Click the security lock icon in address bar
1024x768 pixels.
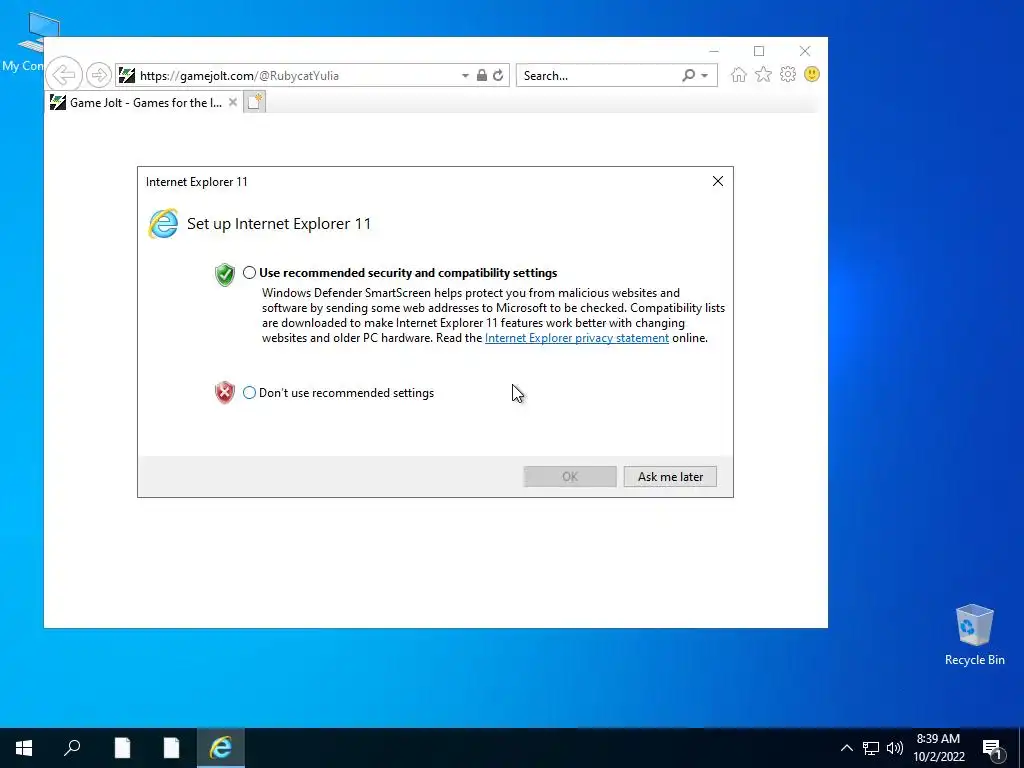point(481,75)
